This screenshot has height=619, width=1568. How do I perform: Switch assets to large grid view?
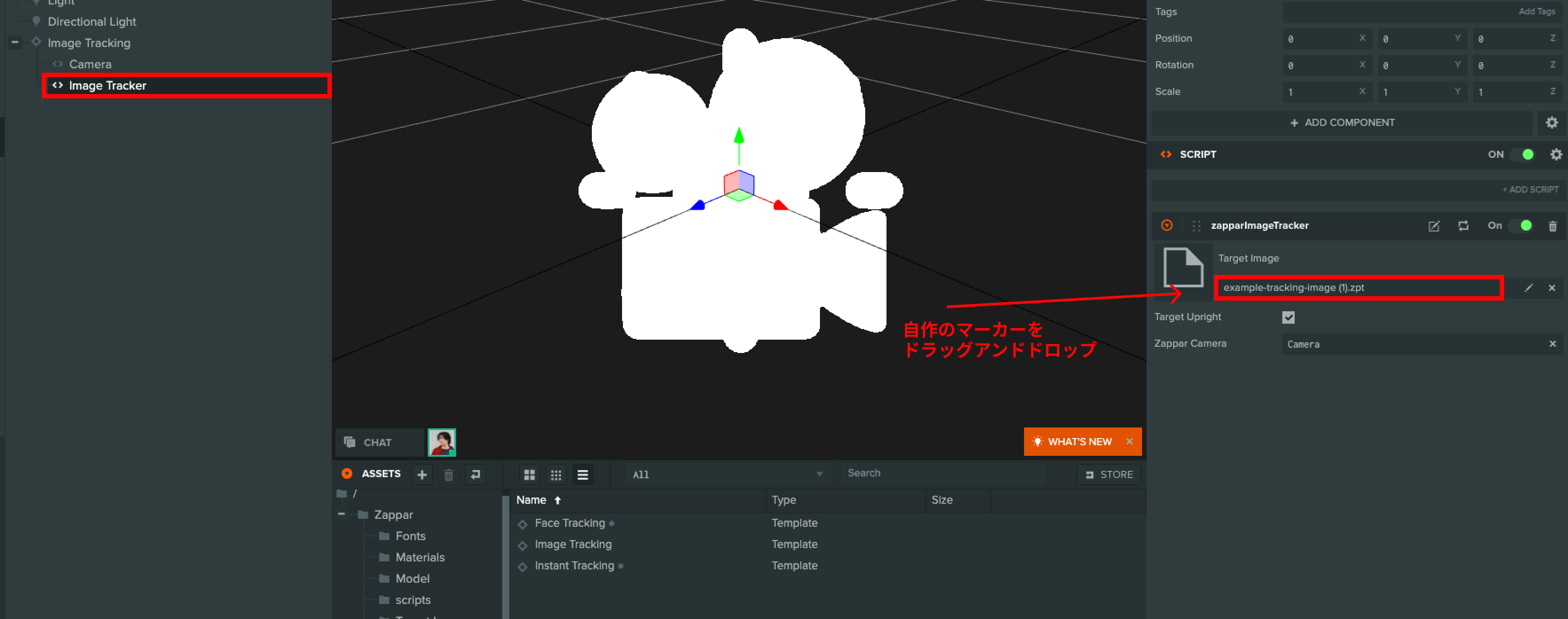click(x=529, y=474)
